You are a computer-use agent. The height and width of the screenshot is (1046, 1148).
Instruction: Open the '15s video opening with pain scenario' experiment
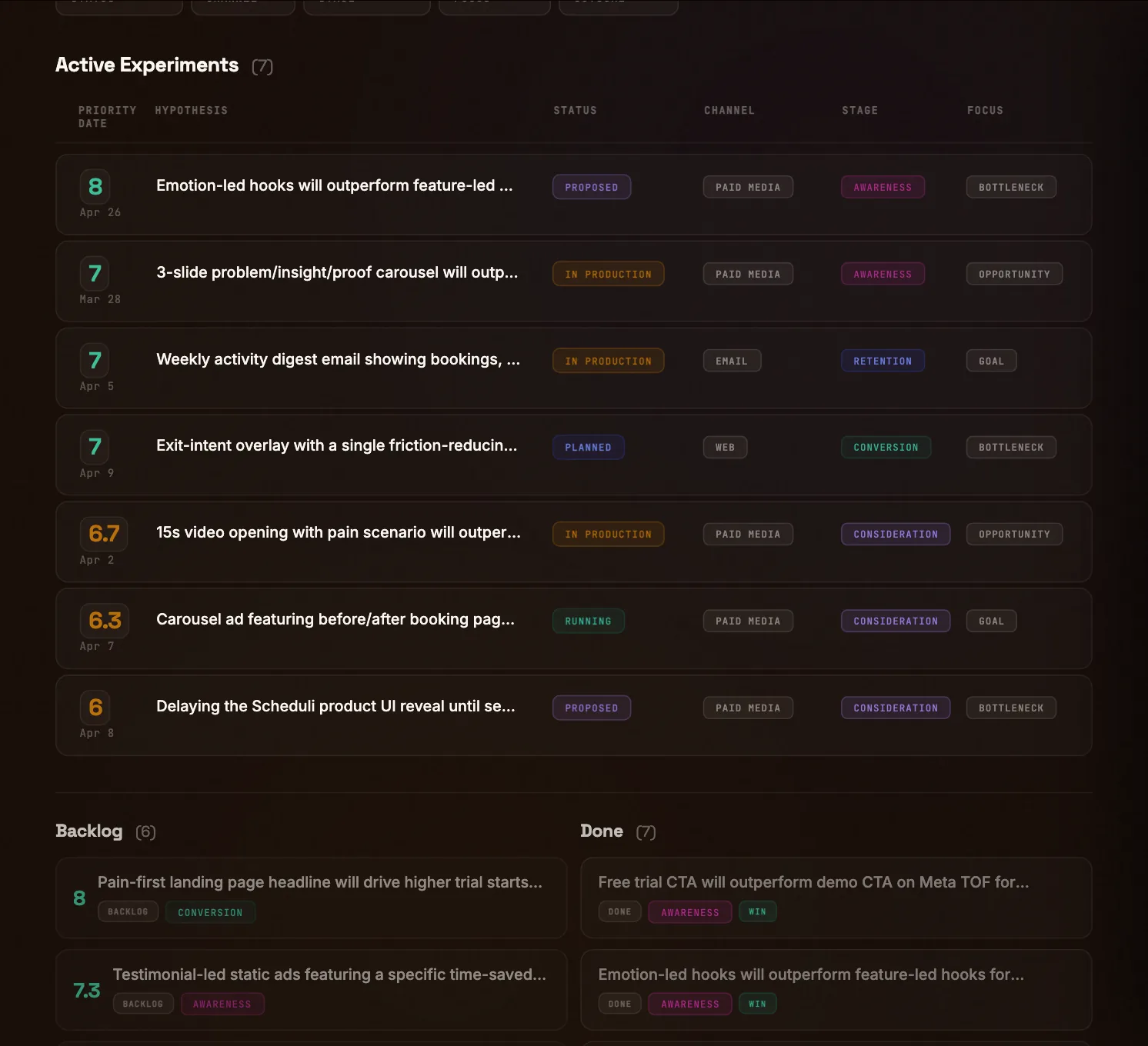click(x=573, y=541)
